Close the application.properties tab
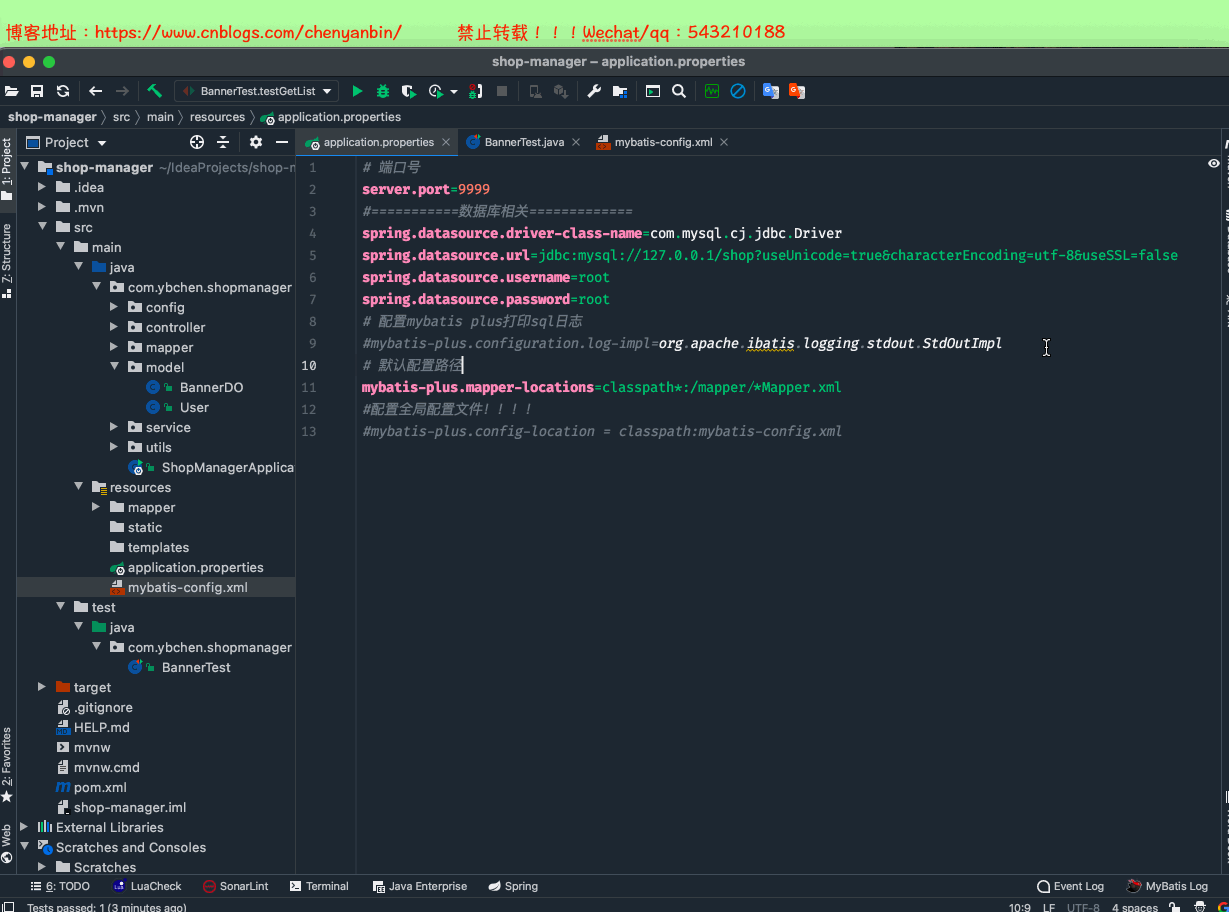Screen dimensions: 1229x912 (x=446, y=142)
